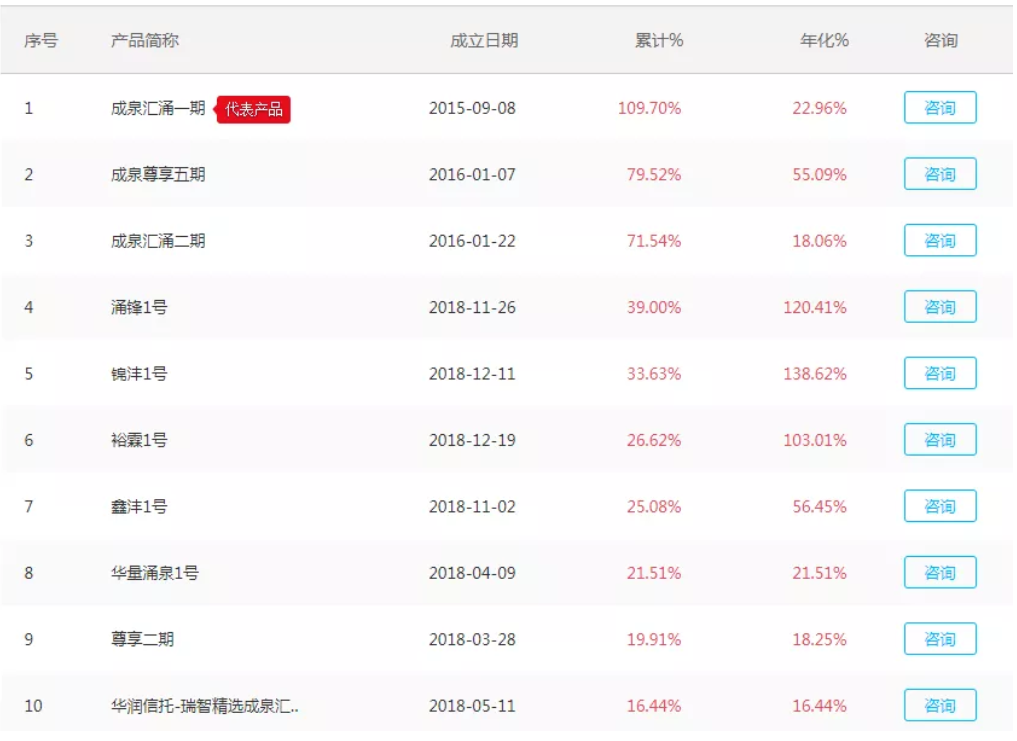Open product 涌锋1号
The height and width of the screenshot is (741, 1017).
[x=139, y=307]
